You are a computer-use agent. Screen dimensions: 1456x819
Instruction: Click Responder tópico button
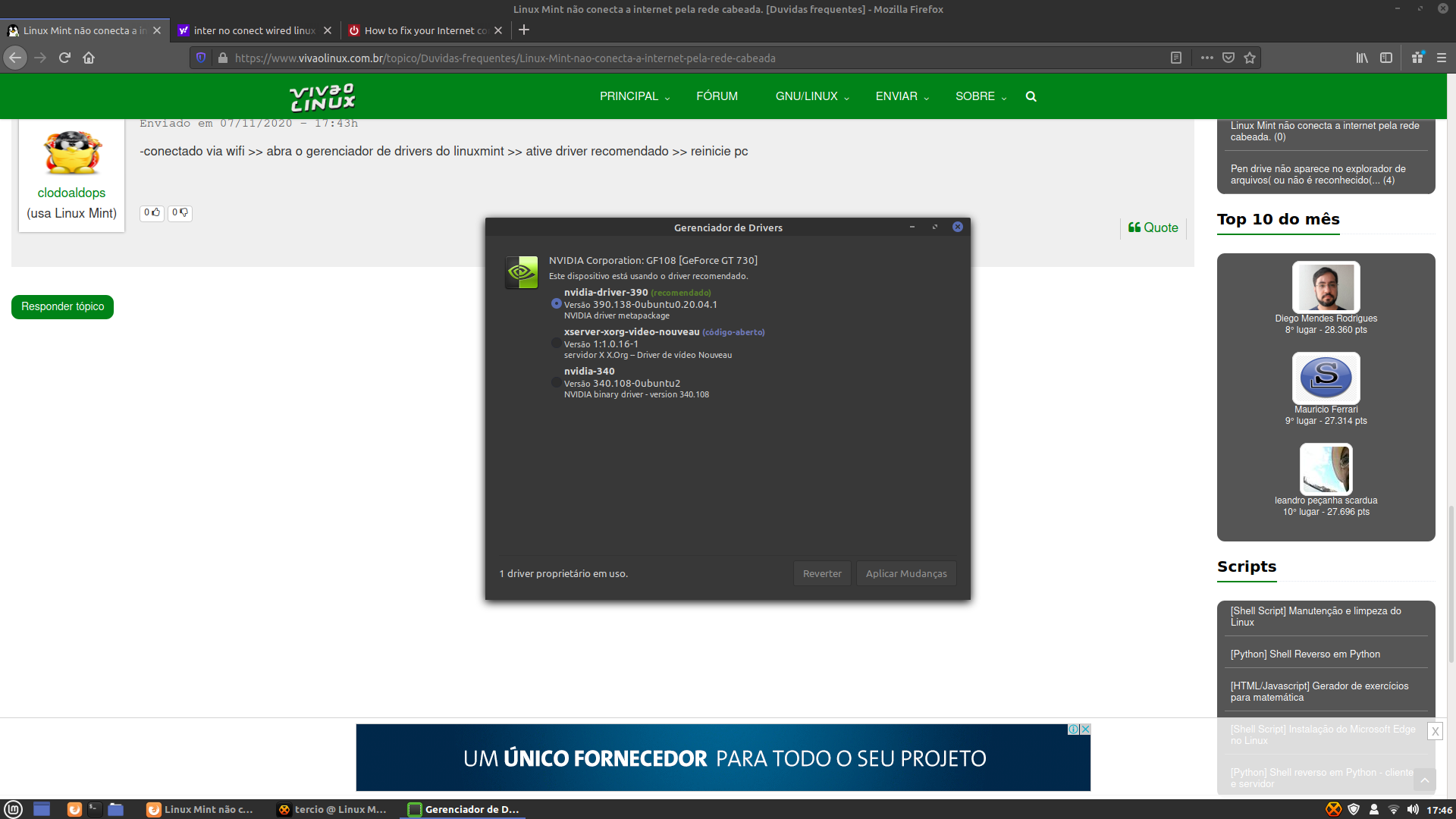(x=62, y=306)
